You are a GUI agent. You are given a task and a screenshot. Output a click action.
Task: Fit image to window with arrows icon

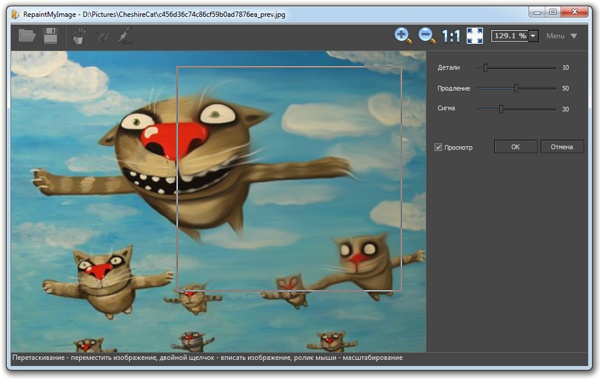pos(474,36)
